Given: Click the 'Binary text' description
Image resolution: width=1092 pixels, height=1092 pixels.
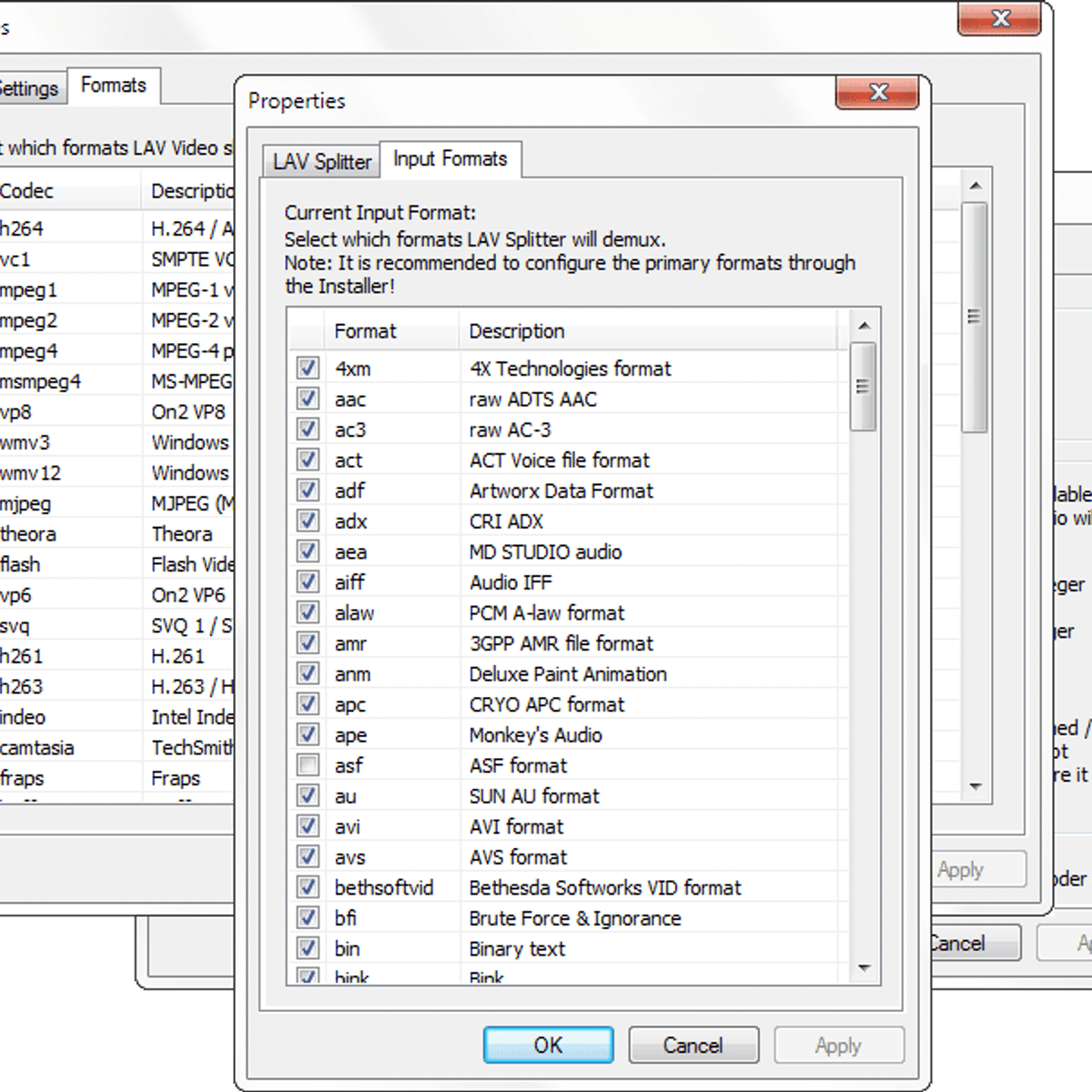Looking at the screenshot, I should (517, 949).
